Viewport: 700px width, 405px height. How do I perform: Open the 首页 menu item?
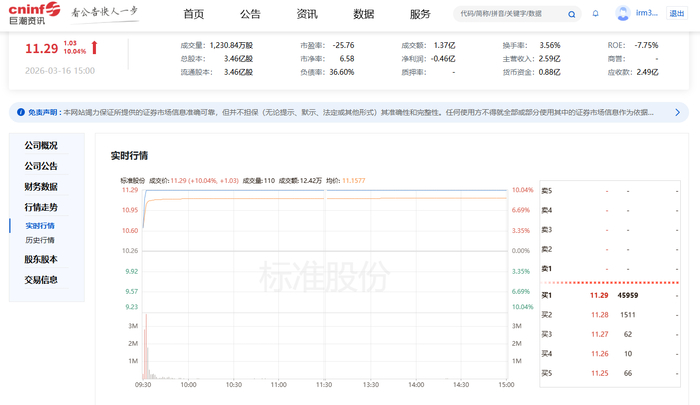(x=194, y=14)
